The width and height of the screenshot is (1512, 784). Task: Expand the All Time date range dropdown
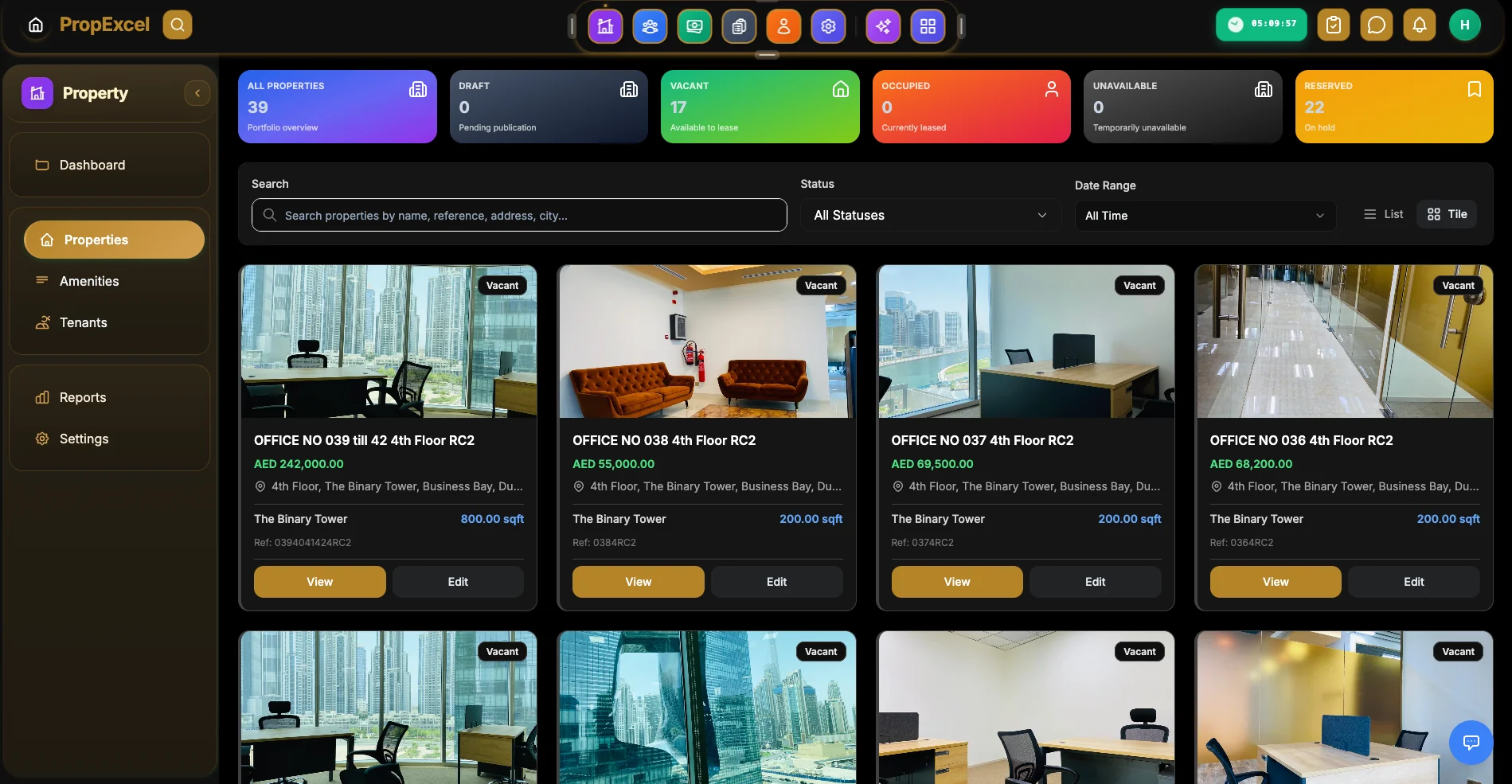[1204, 216]
